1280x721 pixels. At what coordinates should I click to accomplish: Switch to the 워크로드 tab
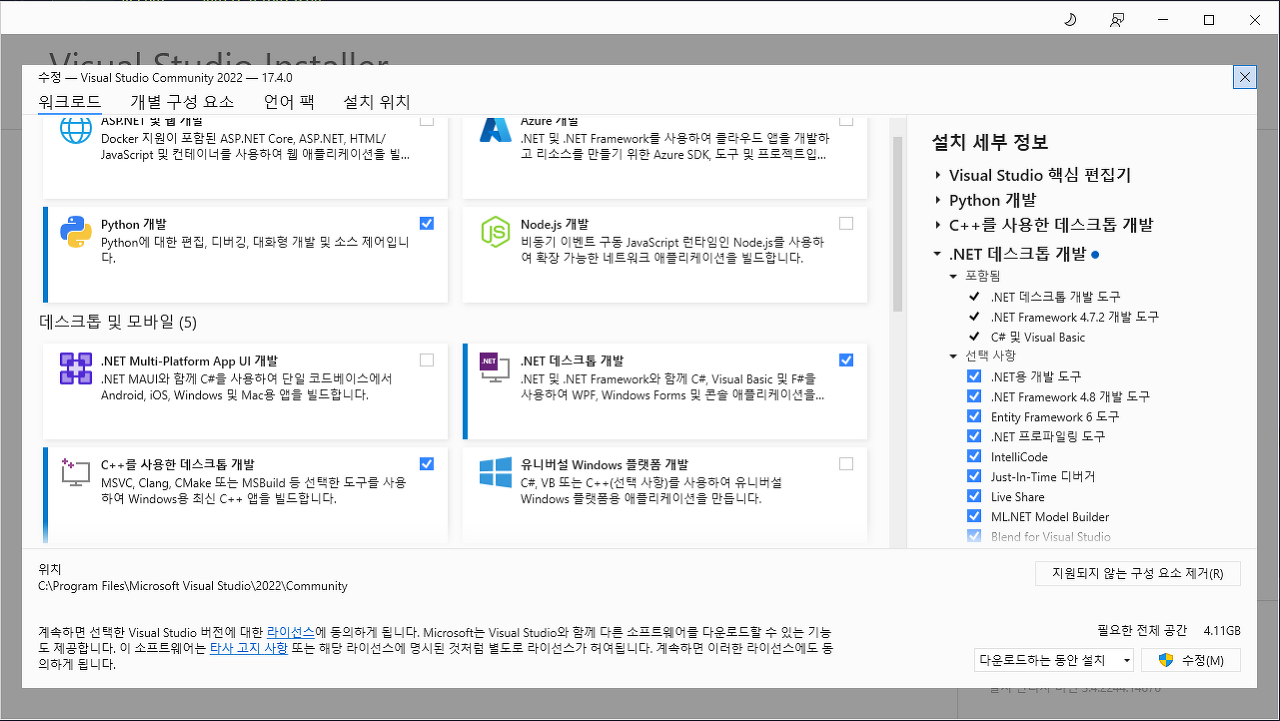coord(70,102)
